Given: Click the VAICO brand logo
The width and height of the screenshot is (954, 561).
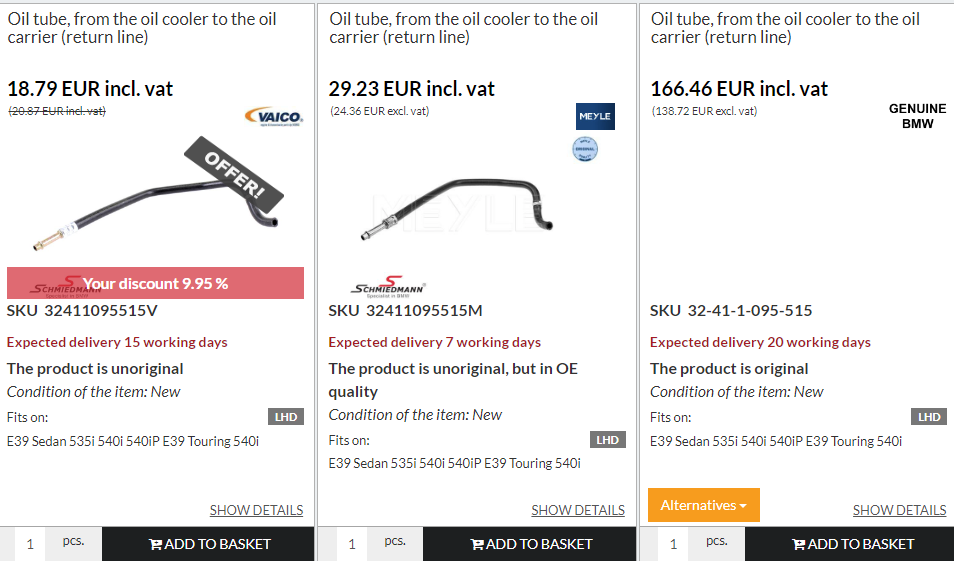Looking at the screenshot, I should click(x=274, y=117).
